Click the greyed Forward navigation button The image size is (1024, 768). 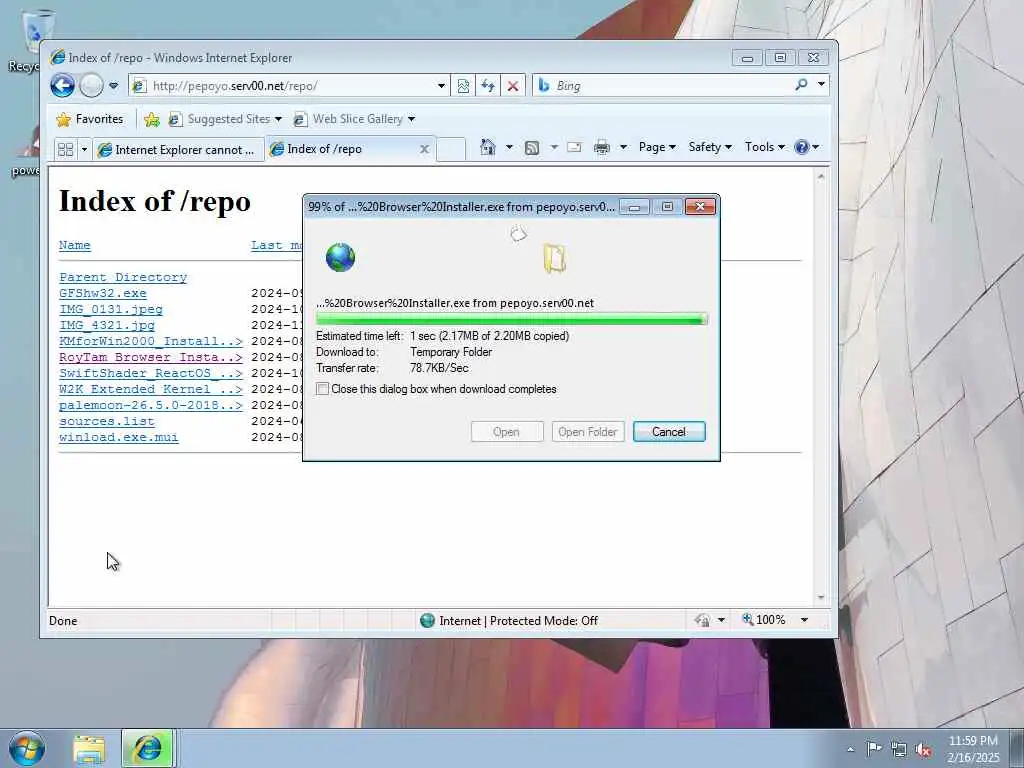coord(91,86)
